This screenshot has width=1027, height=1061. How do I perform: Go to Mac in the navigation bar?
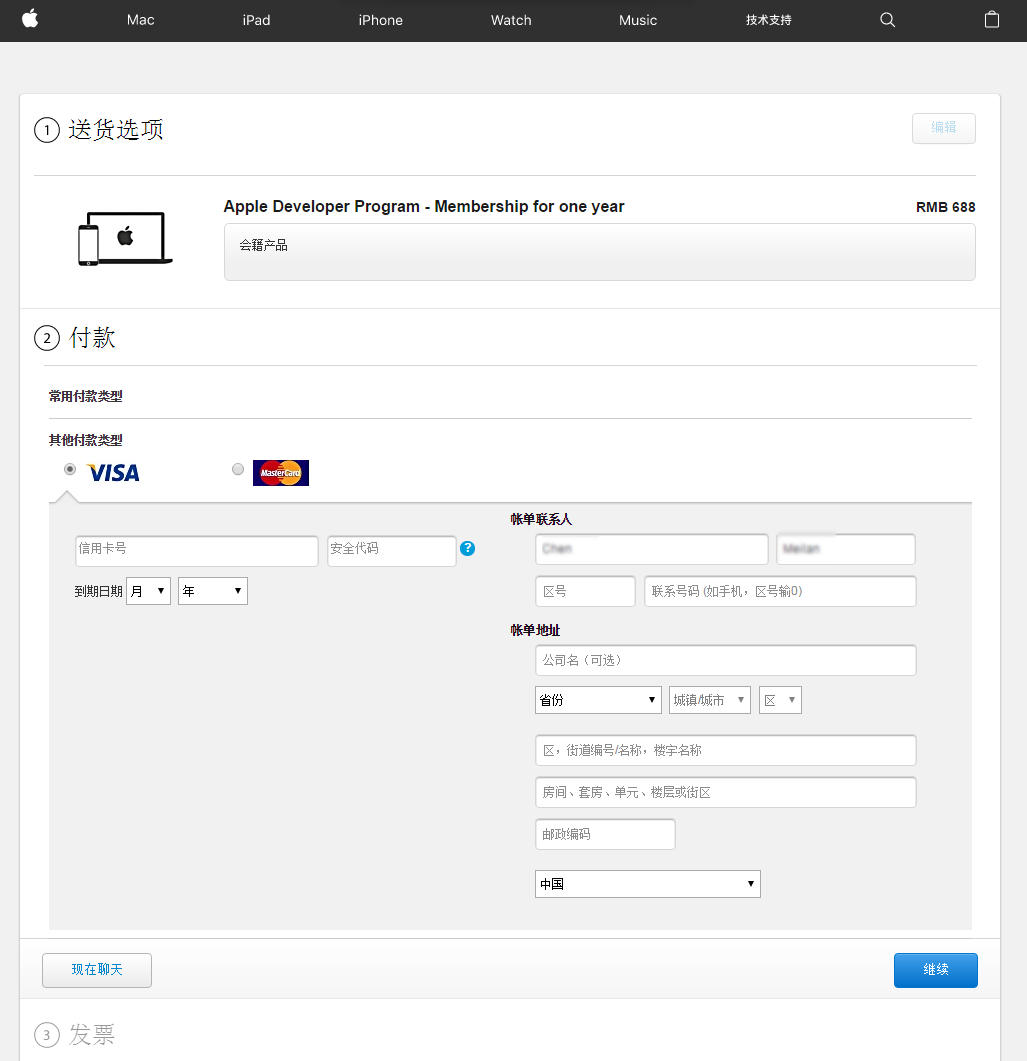141,20
